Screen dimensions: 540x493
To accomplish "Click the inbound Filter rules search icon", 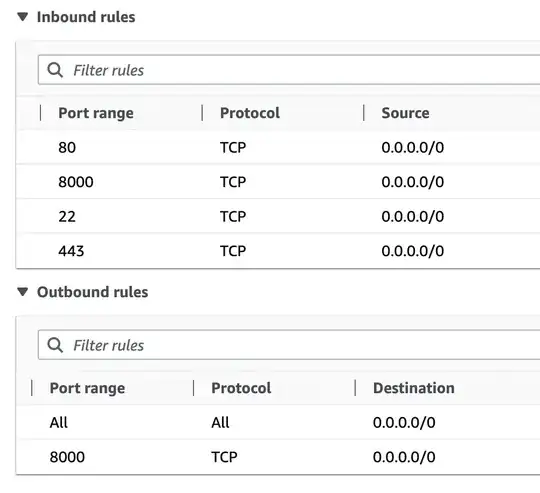I will 55,70.
